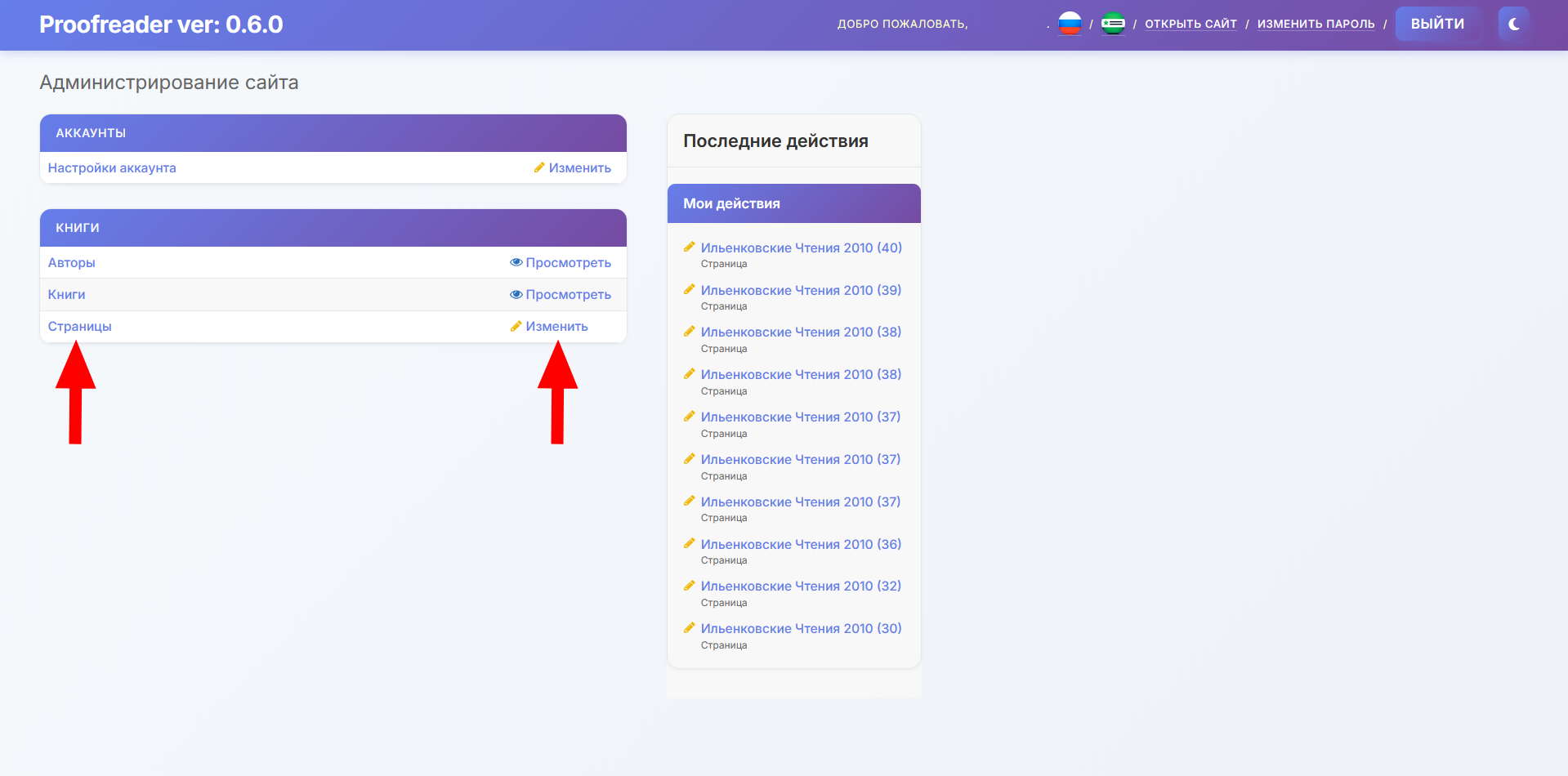The height and width of the screenshot is (776, 1568).
Task: Open the Страницы section link
Action: pos(80,326)
